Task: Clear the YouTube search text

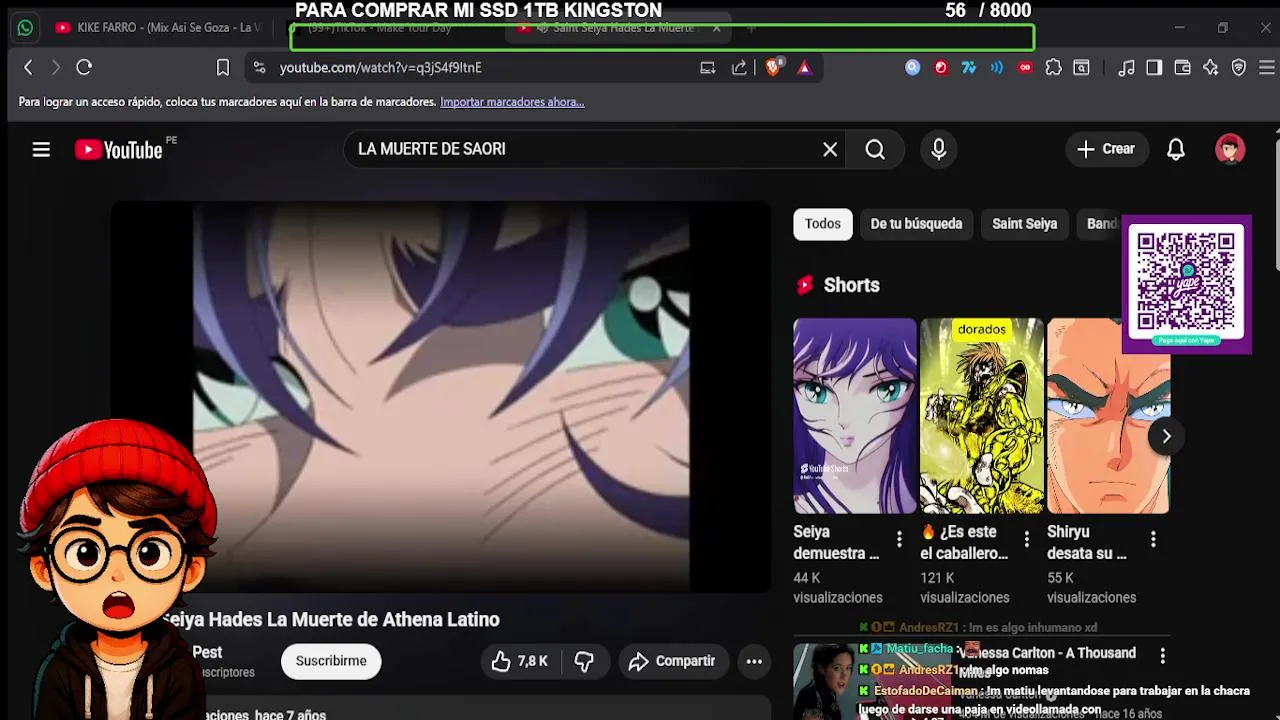Action: [830, 149]
